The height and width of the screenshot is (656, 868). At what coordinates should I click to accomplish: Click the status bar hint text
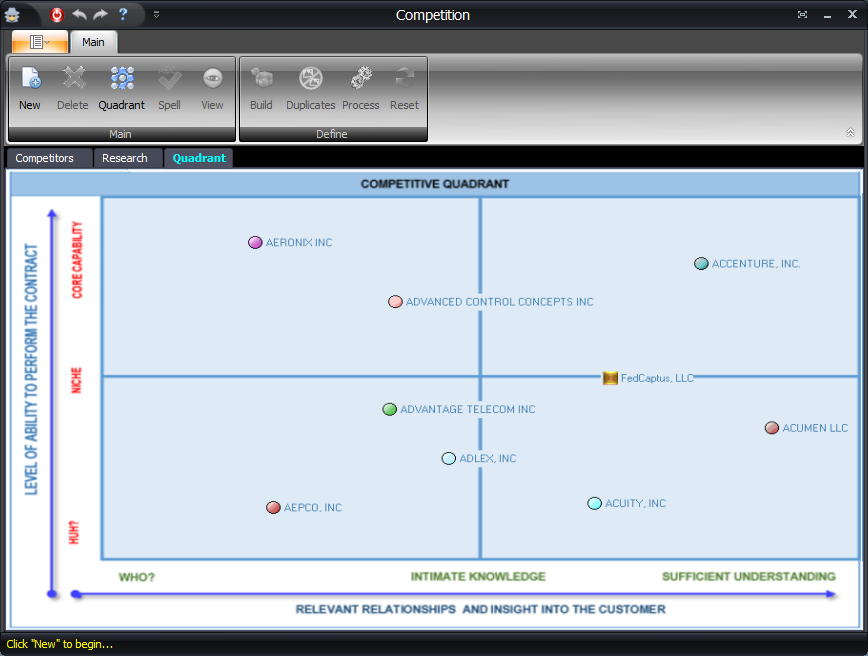click(60, 644)
